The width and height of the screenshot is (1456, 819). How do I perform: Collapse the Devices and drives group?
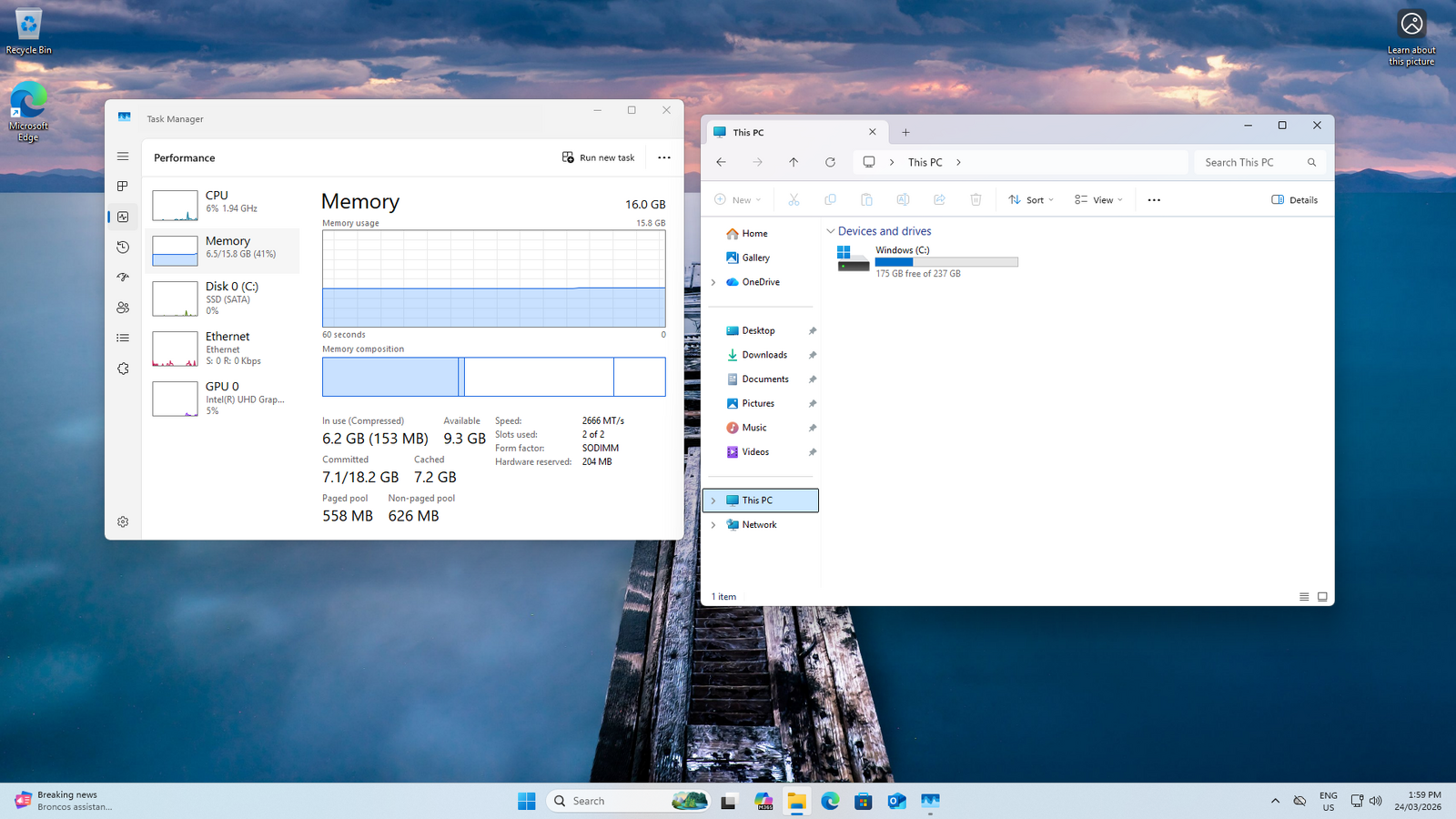(x=830, y=231)
